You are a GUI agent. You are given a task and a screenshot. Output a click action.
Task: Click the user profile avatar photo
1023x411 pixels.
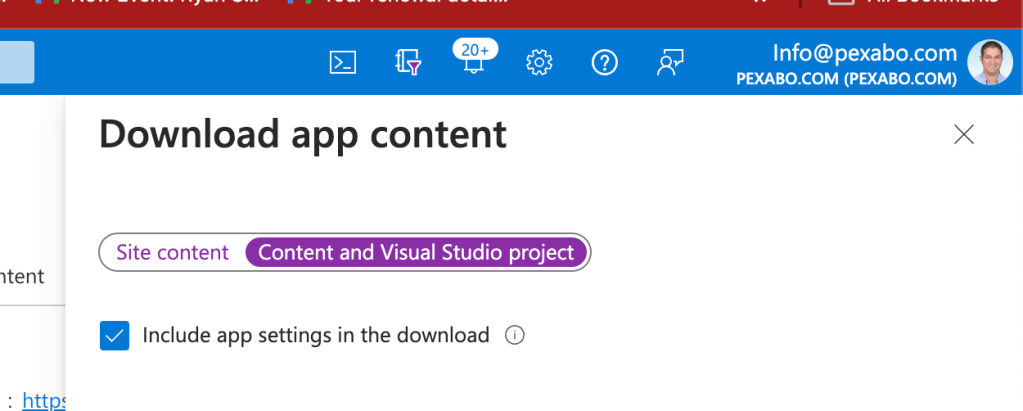990,63
